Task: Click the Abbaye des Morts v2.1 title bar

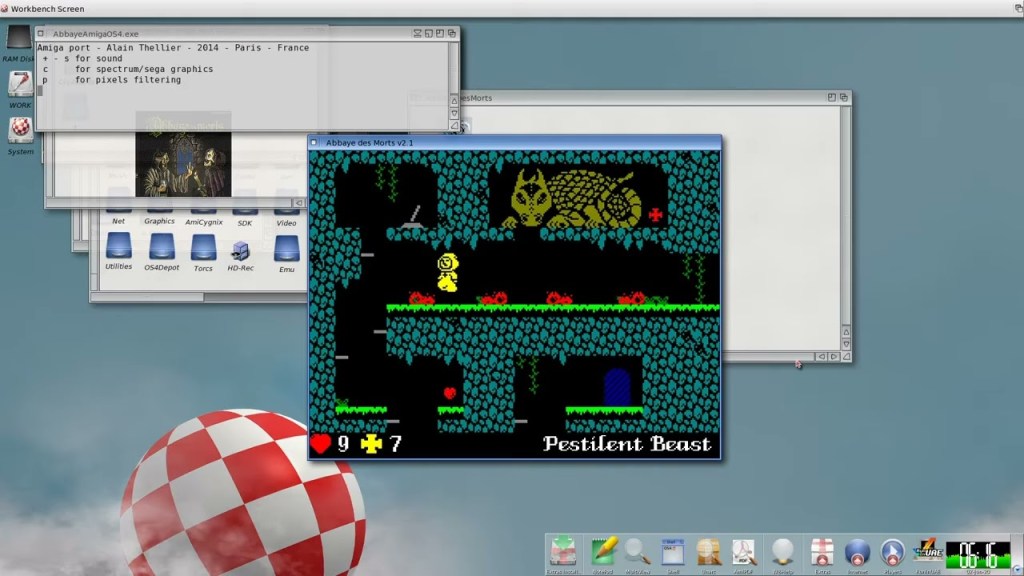Action: [500, 143]
